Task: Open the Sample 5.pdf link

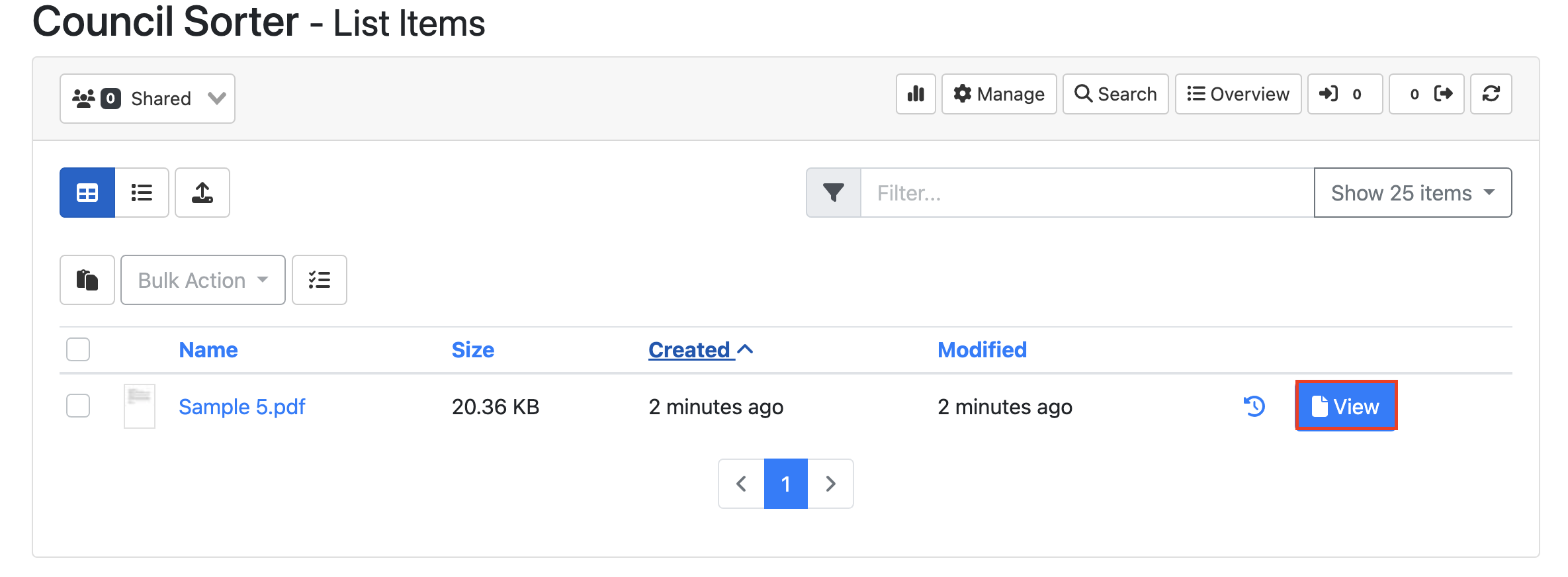Action: click(242, 406)
